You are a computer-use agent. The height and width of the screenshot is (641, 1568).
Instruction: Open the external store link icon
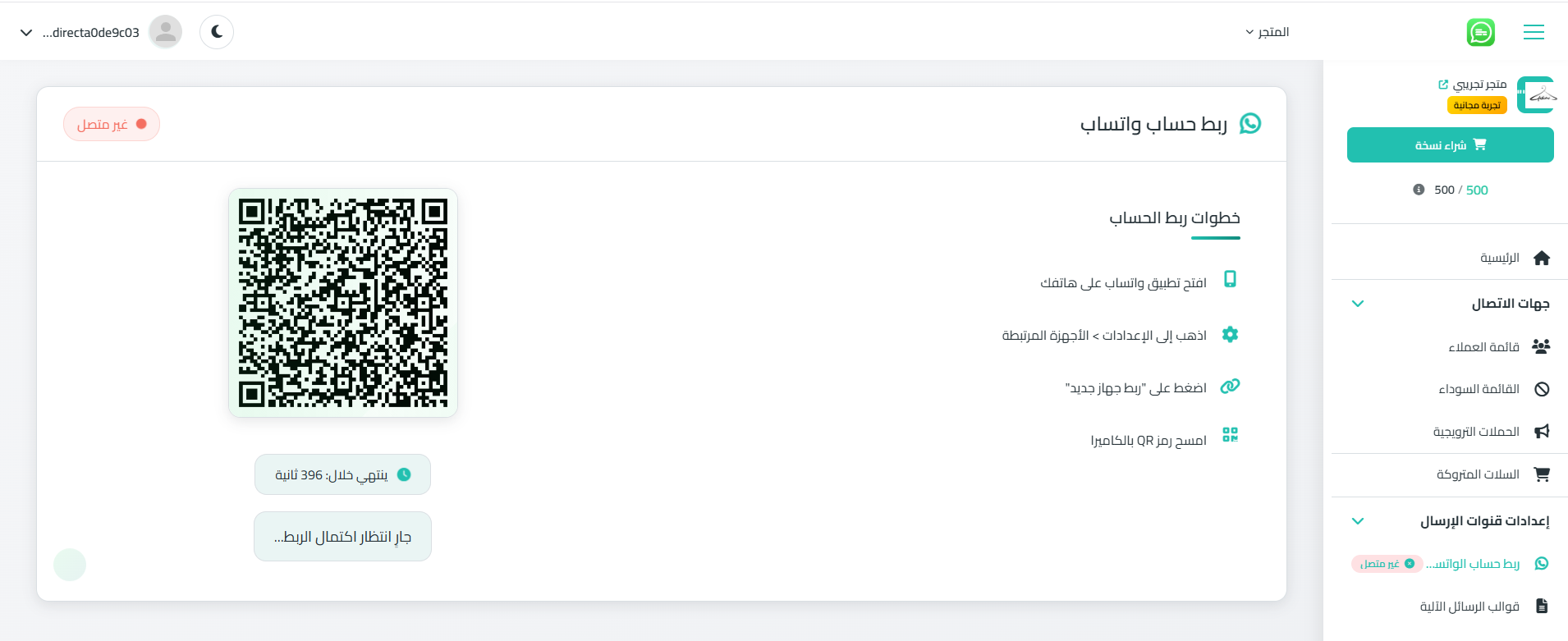coord(1443,84)
